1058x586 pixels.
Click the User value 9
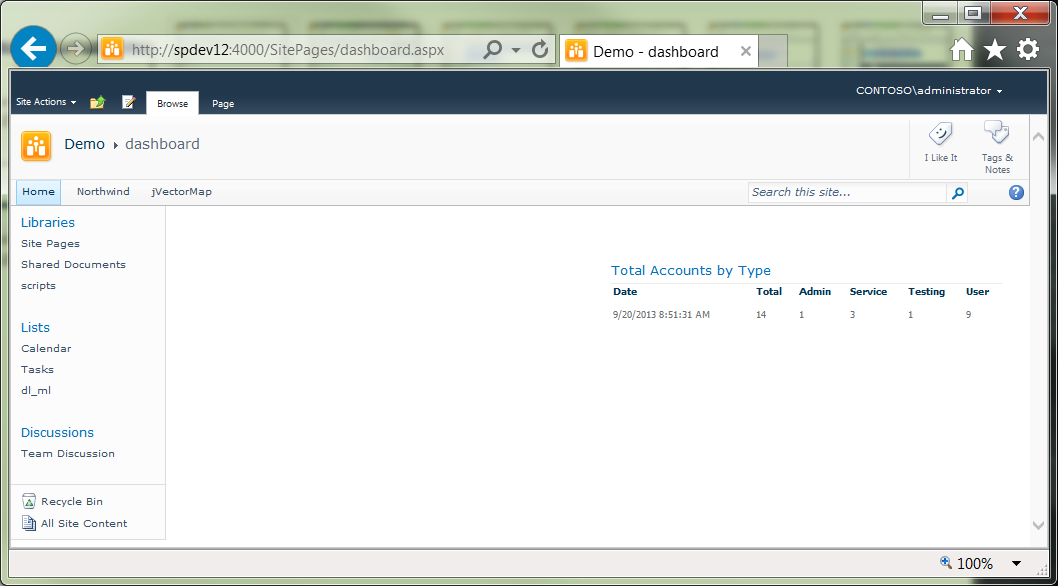969,315
